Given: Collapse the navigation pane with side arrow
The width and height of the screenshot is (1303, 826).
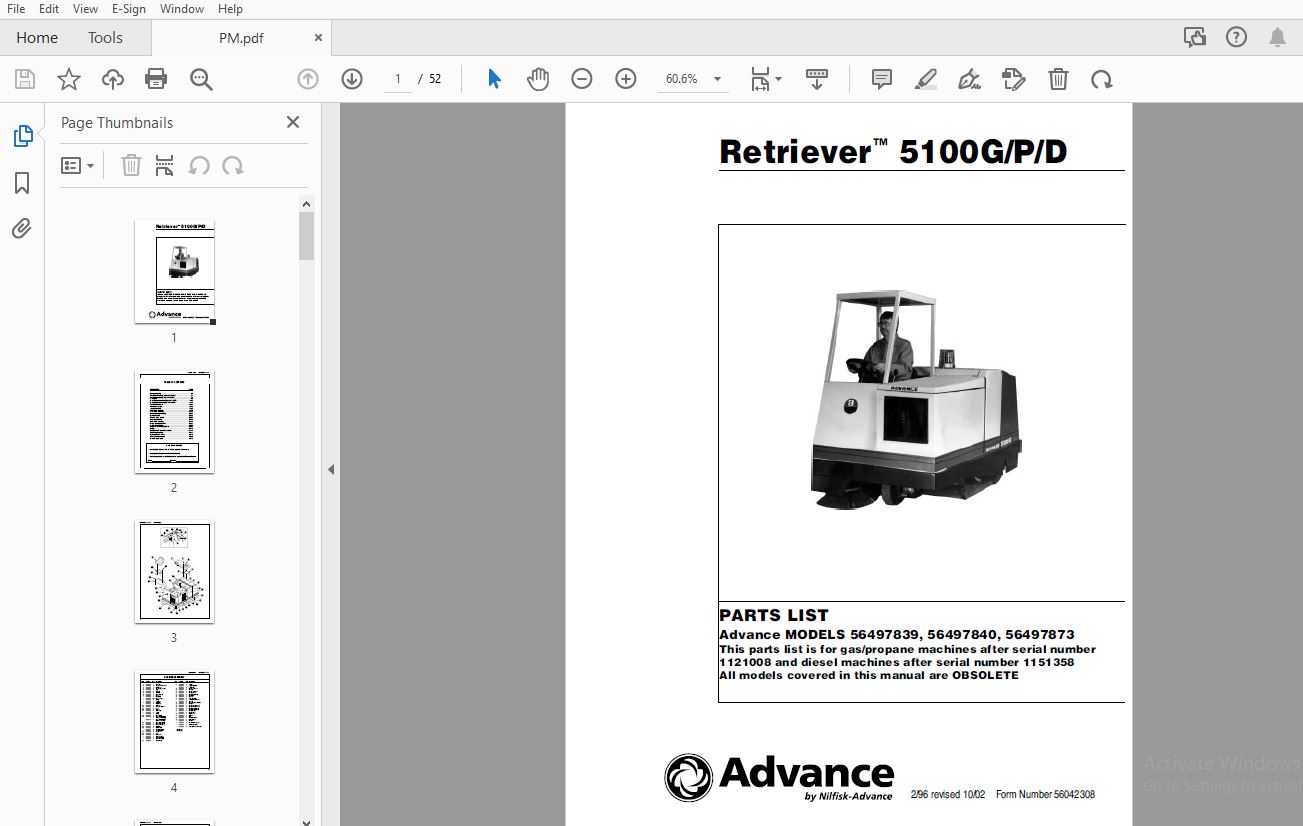Looking at the screenshot, I should point(331,469).
